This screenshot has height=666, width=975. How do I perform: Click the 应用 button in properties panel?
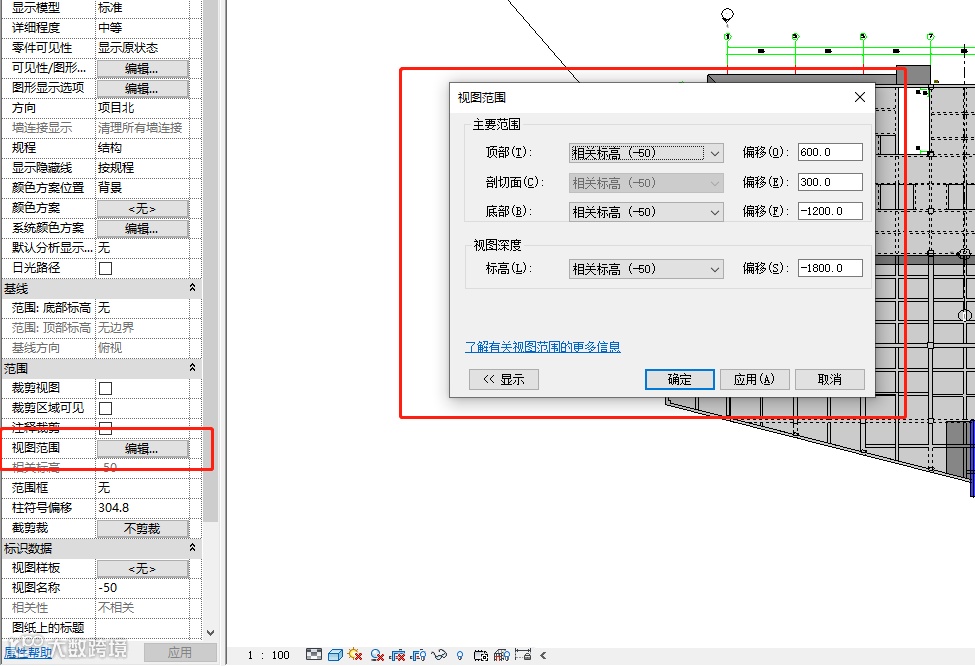180,652
